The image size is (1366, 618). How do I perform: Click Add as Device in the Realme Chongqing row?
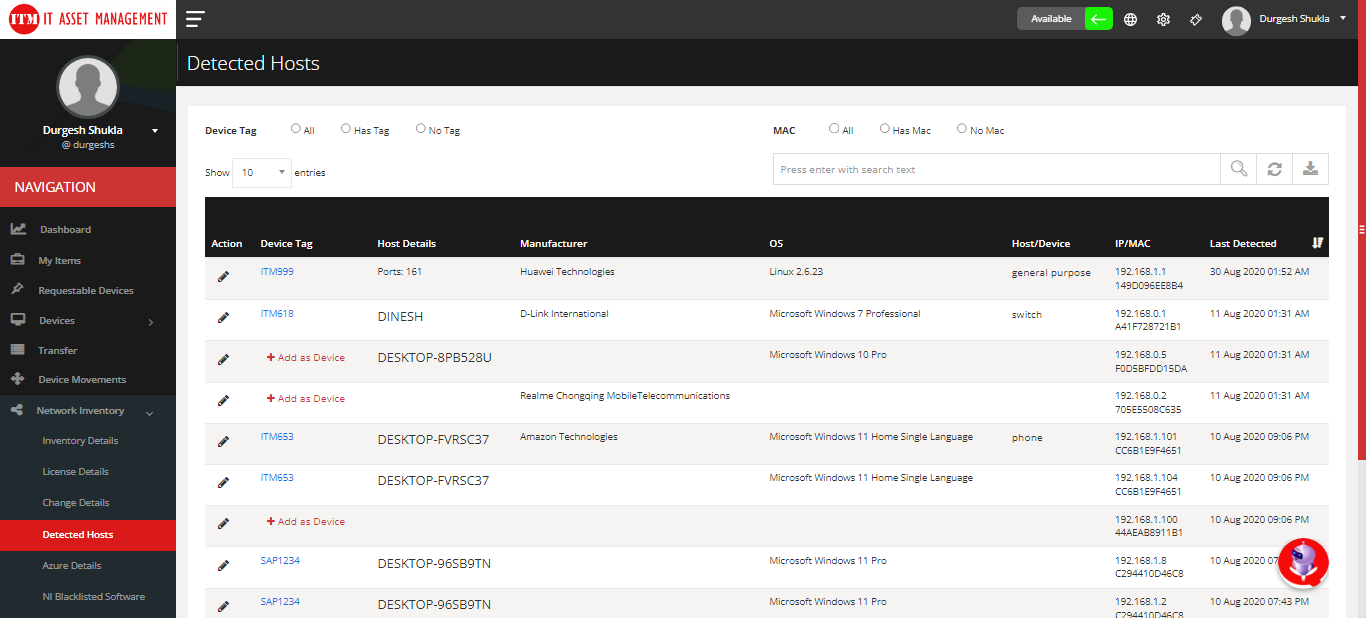306,398
